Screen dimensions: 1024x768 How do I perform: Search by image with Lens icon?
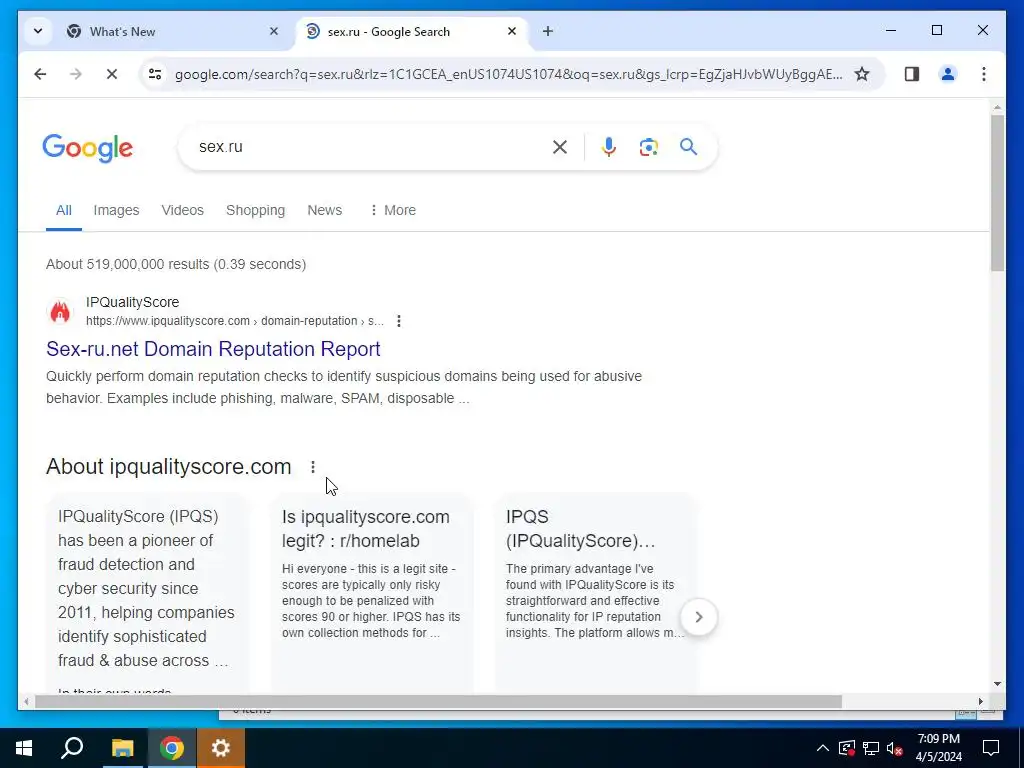coord(648,147)
